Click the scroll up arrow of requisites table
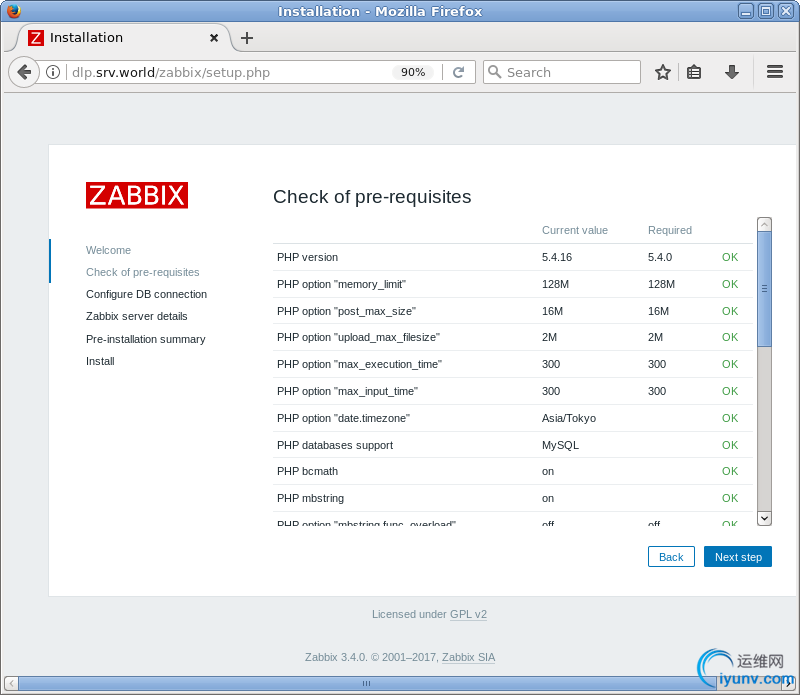This screenshot has height=695, width=800. (764, 225)
